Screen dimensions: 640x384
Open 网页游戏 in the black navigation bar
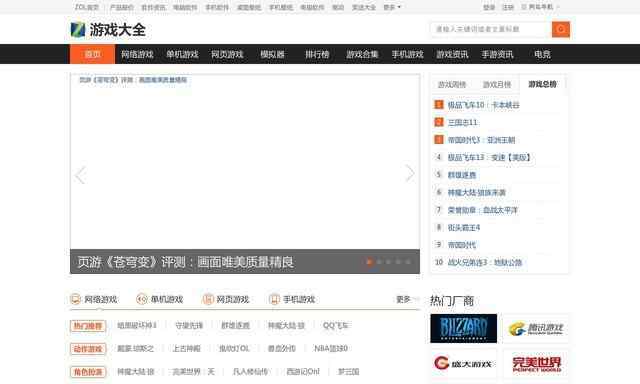click(x=227, y=54)
